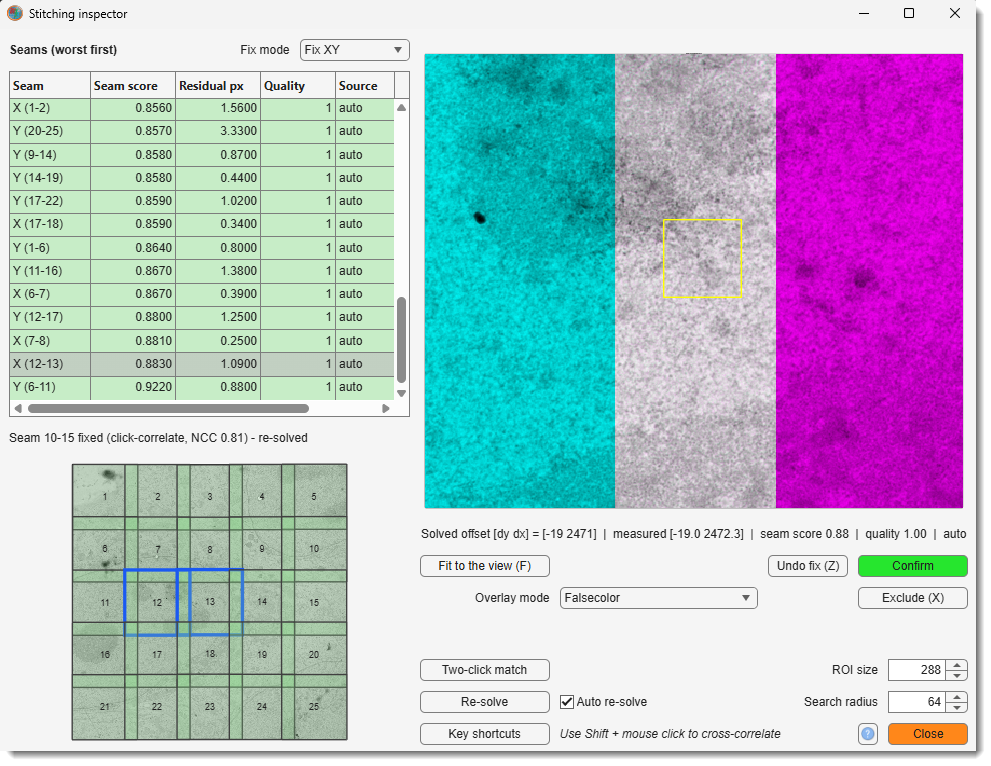Screen dimensions: 991x766
Task: Click the Re-solve button
Action: coord(485,702)
